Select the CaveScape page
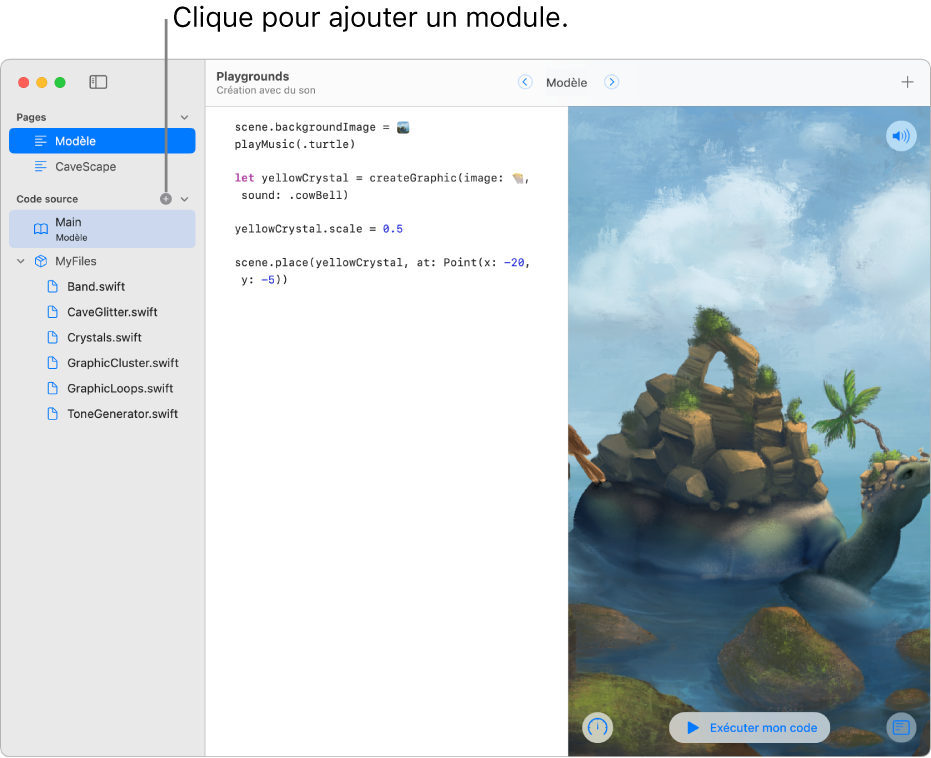The height and width of the screenshot is (758, 931). (102, 166)
